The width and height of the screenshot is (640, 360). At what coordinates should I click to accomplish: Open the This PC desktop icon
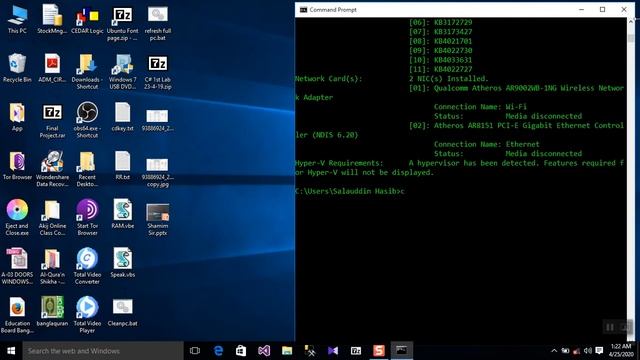click(17, 20)
